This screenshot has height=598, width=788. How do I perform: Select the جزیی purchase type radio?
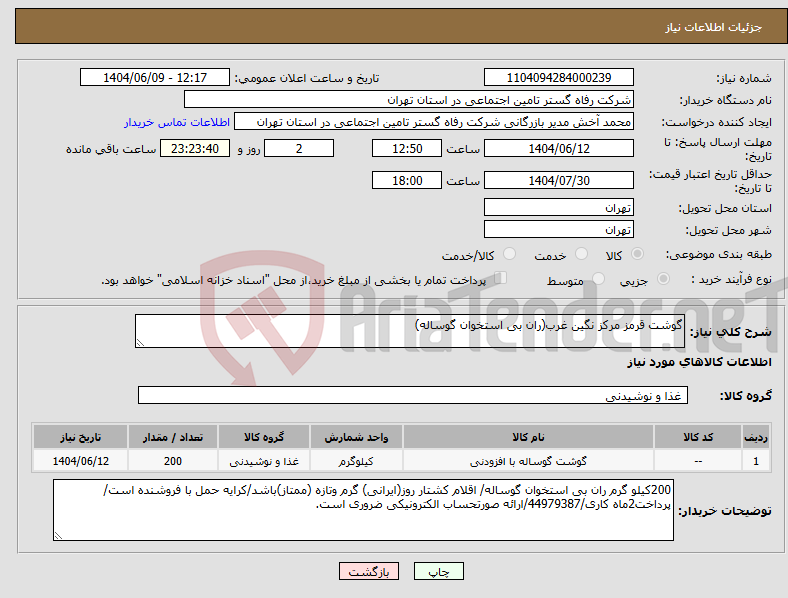[663, 278]
